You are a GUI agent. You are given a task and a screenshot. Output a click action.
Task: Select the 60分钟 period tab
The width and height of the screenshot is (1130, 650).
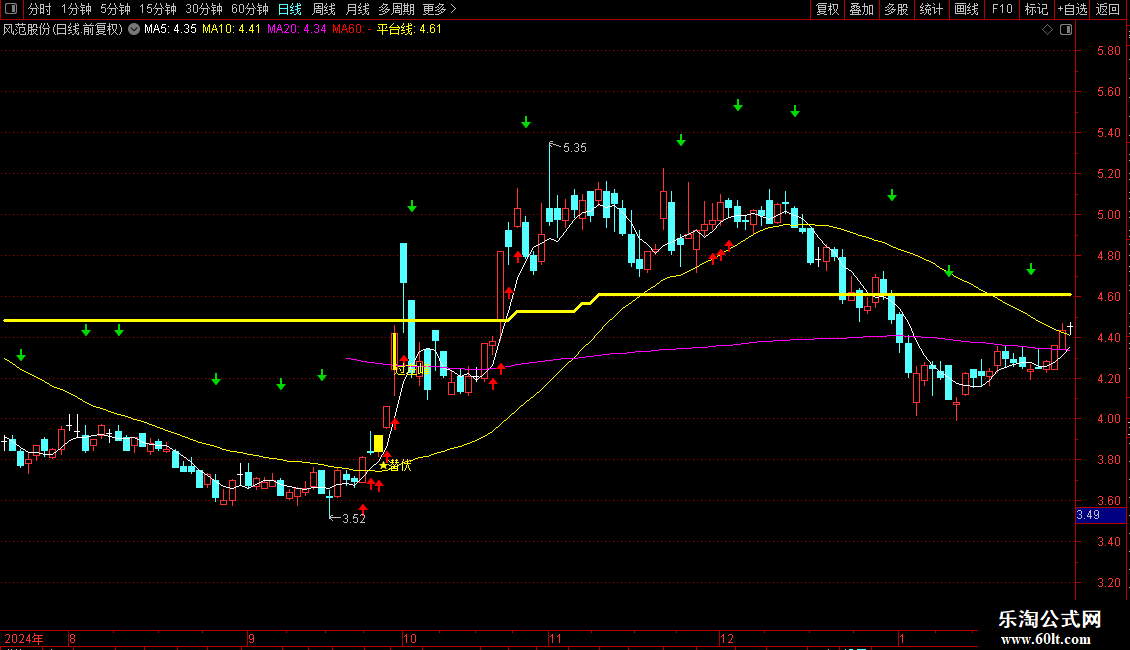point(250,9)
